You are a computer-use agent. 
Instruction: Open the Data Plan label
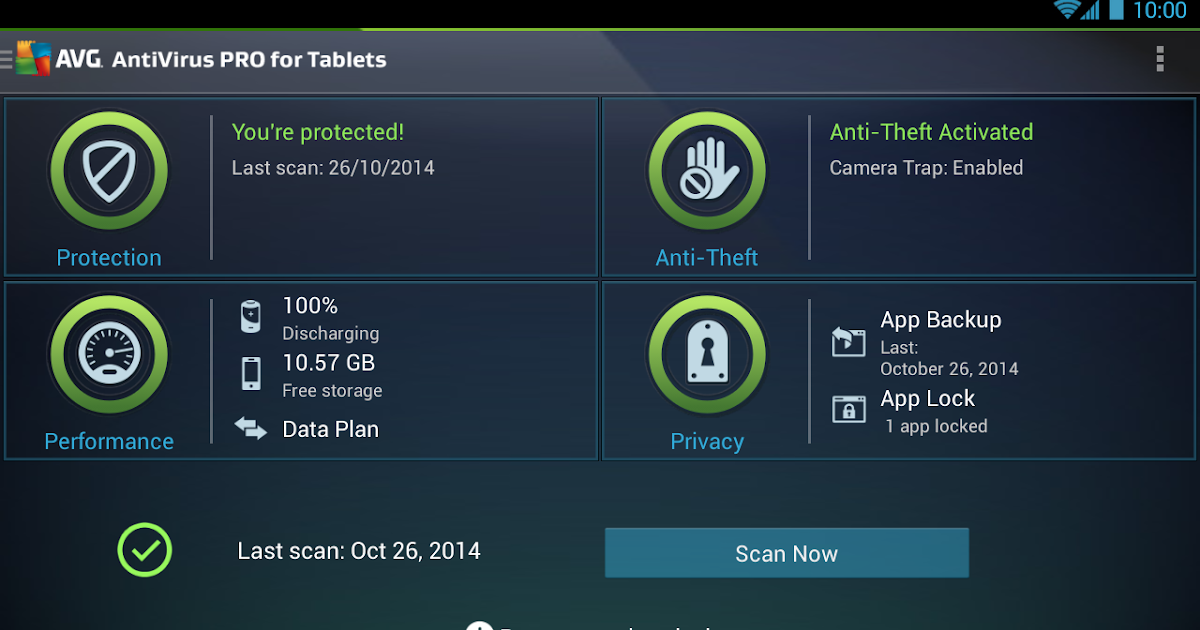[x=330, y=429]
